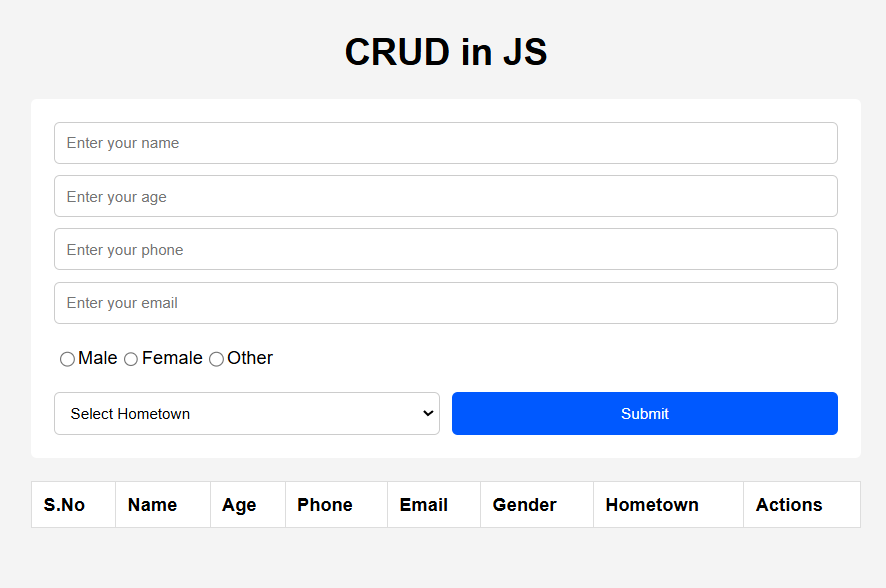Choose the Female gender option
The width and height of the screenshot is (886, 588).
[x=131, y=359]
